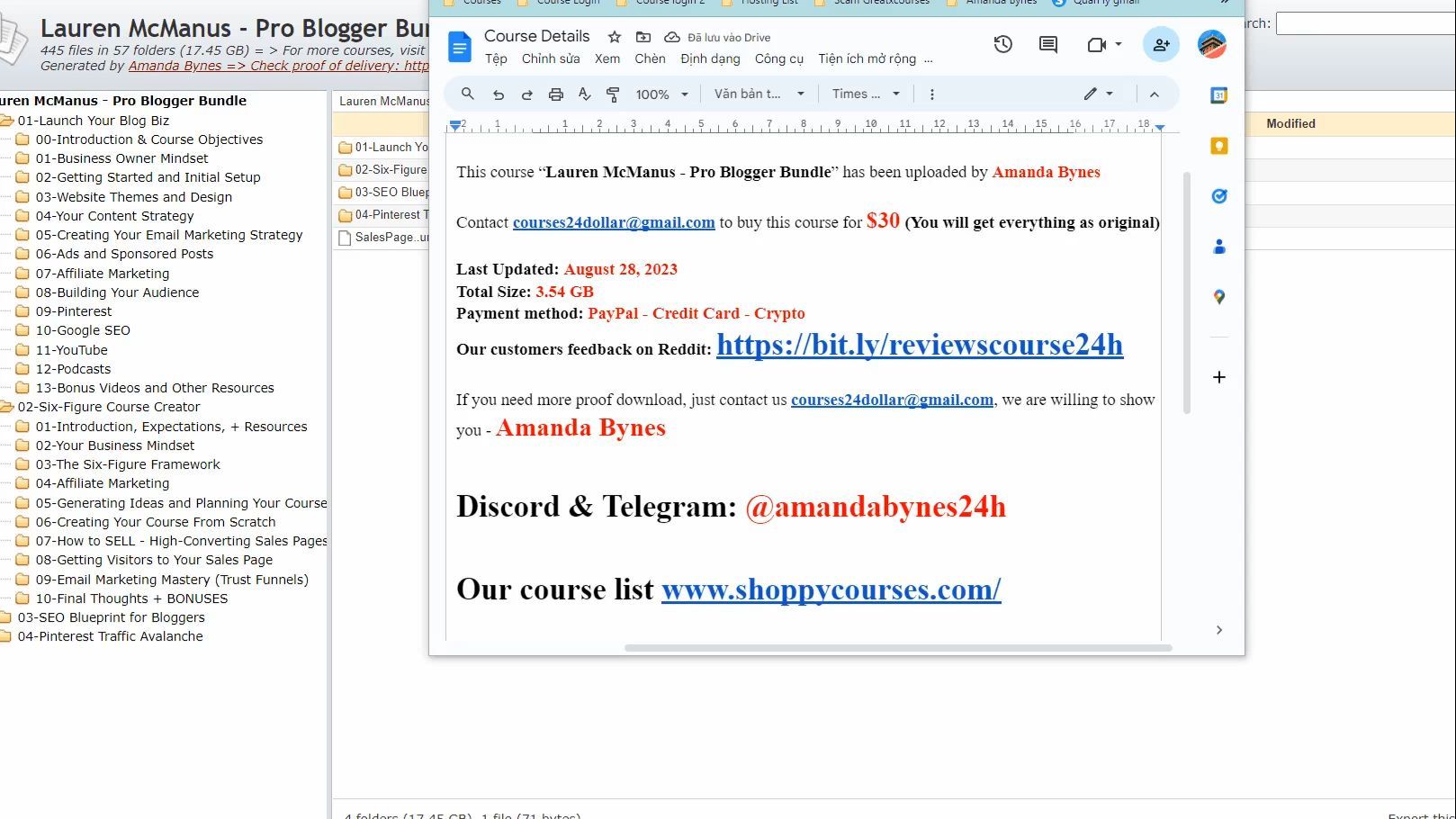Open the Xem menu
The image size is (1456, 819).
[x=607, y=58]
